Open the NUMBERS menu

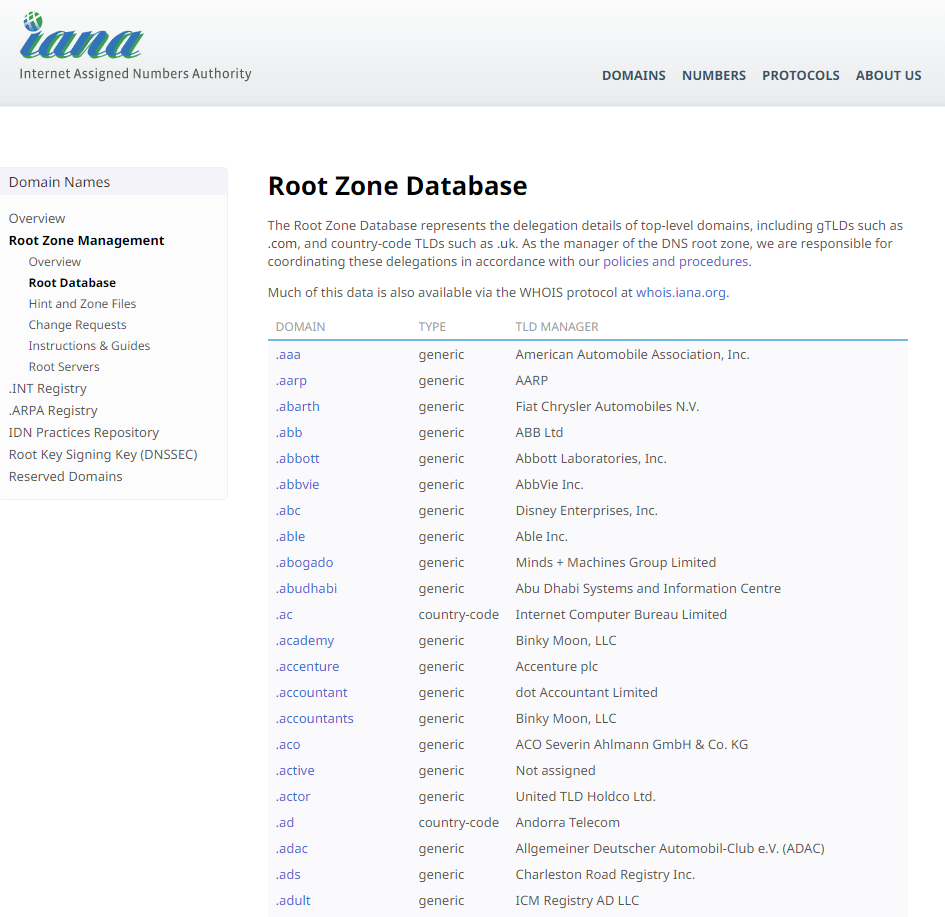(x=714, y=75)
